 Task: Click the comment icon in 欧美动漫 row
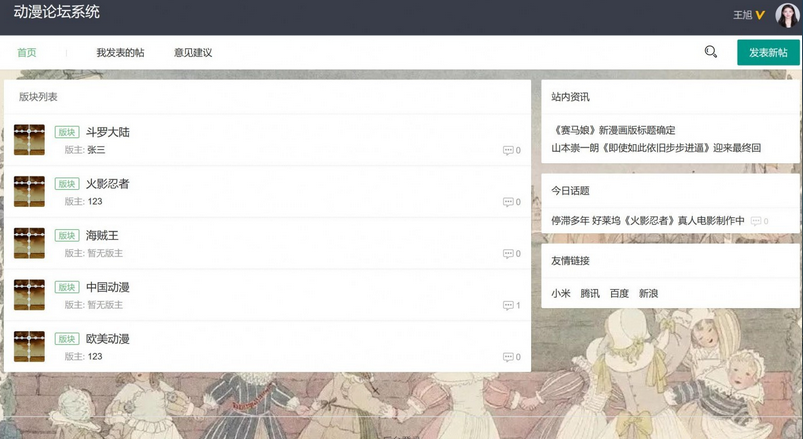point(508,357)
